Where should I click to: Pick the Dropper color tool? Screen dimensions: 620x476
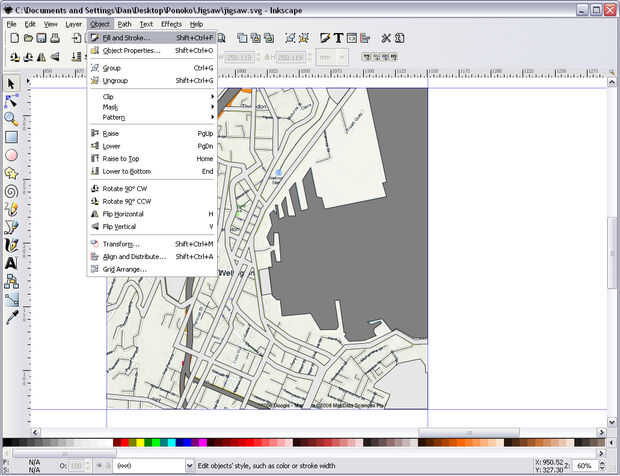point(11,317)
